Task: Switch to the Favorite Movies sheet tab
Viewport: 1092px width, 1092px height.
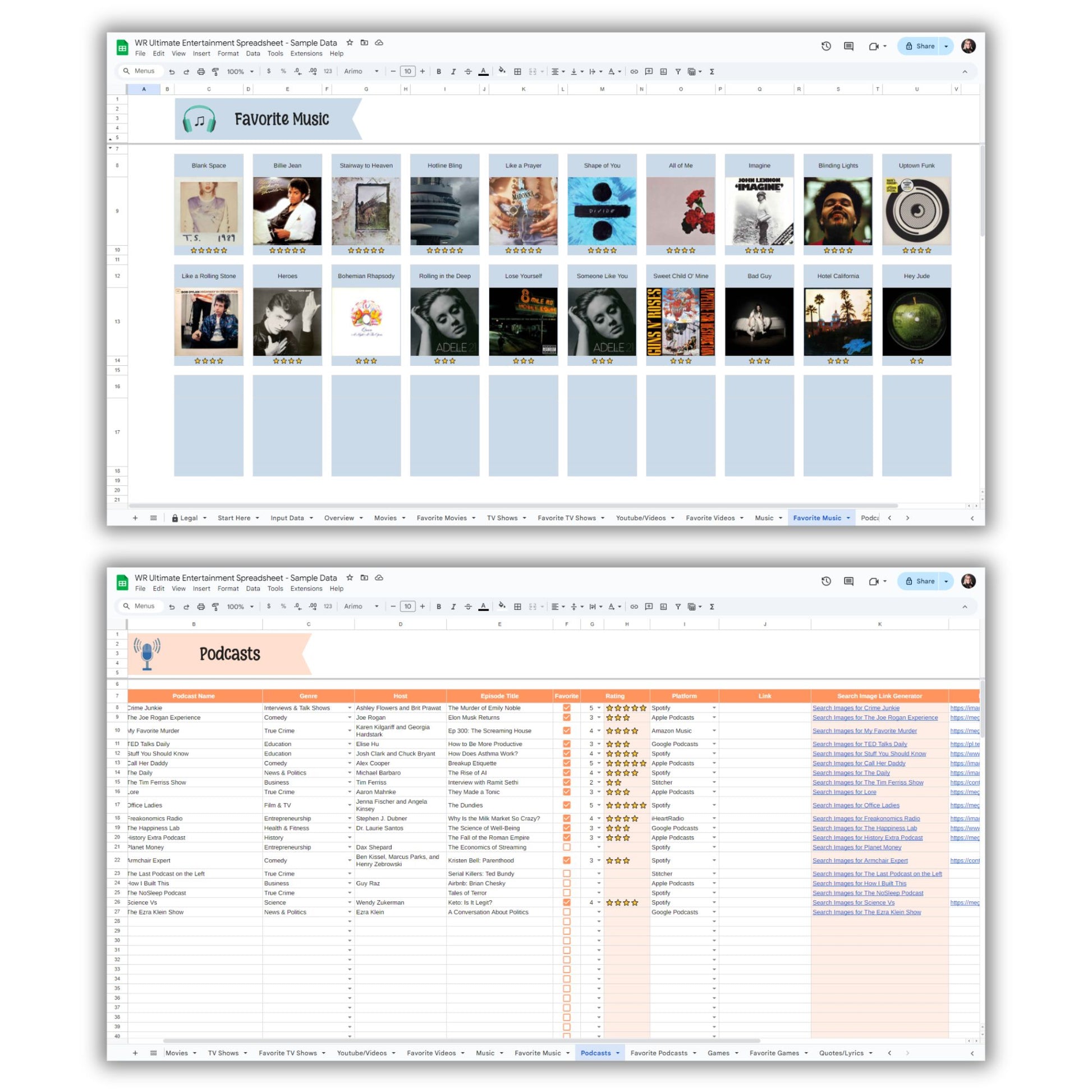Action: pos(442,518)
